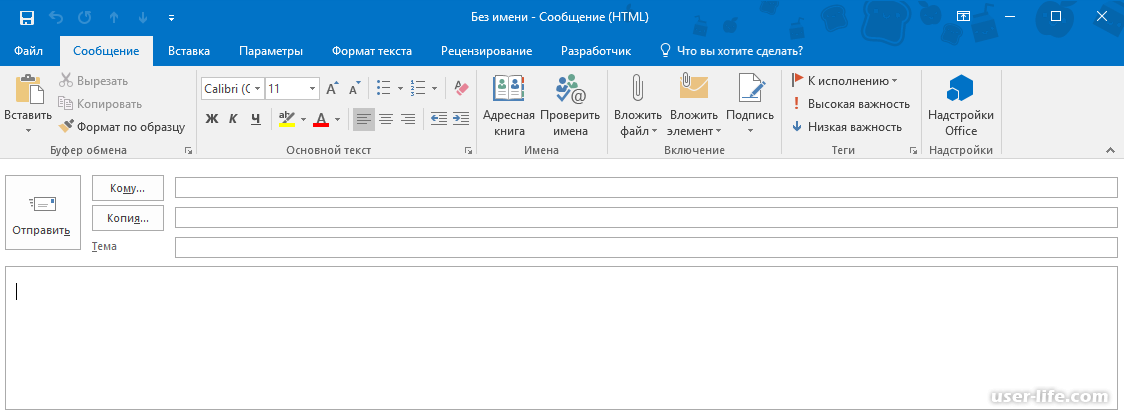Open bulleted list style dropdown arrow

tap(399, 89)
